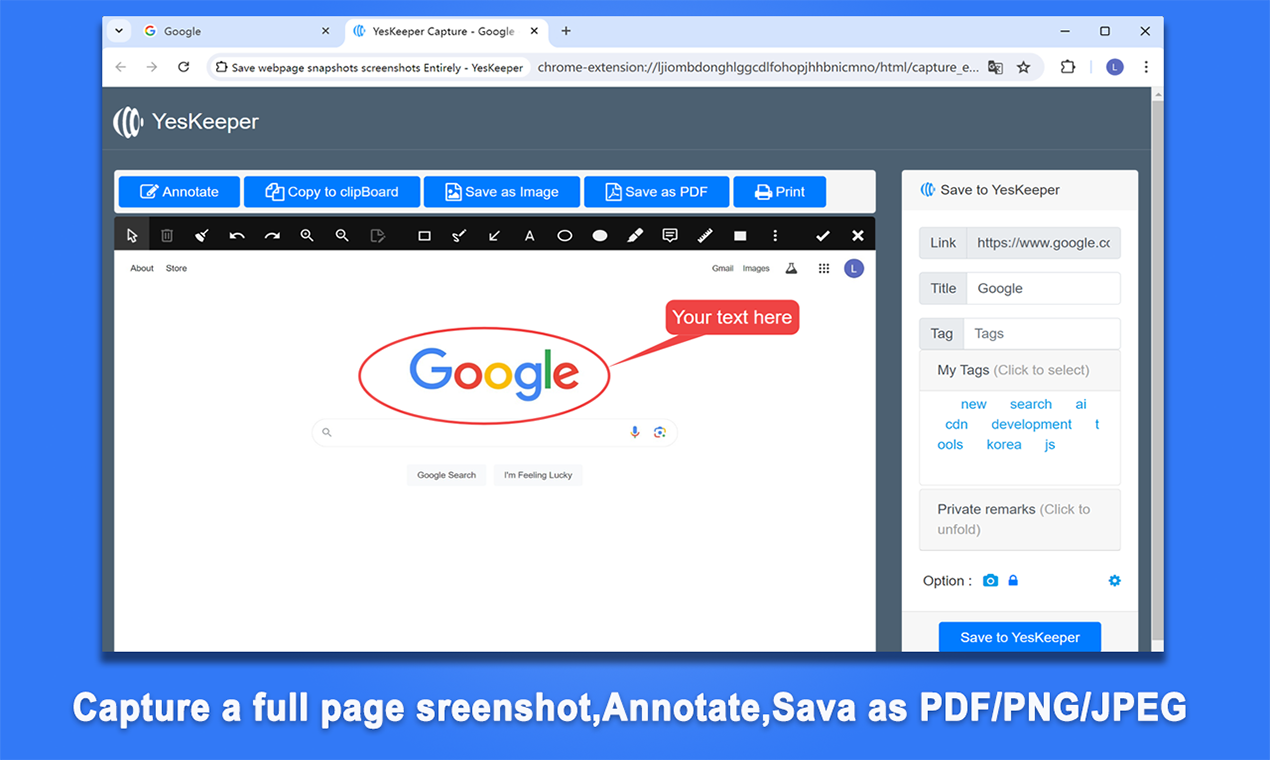Select the 'cdn' tag

point(957,424)
